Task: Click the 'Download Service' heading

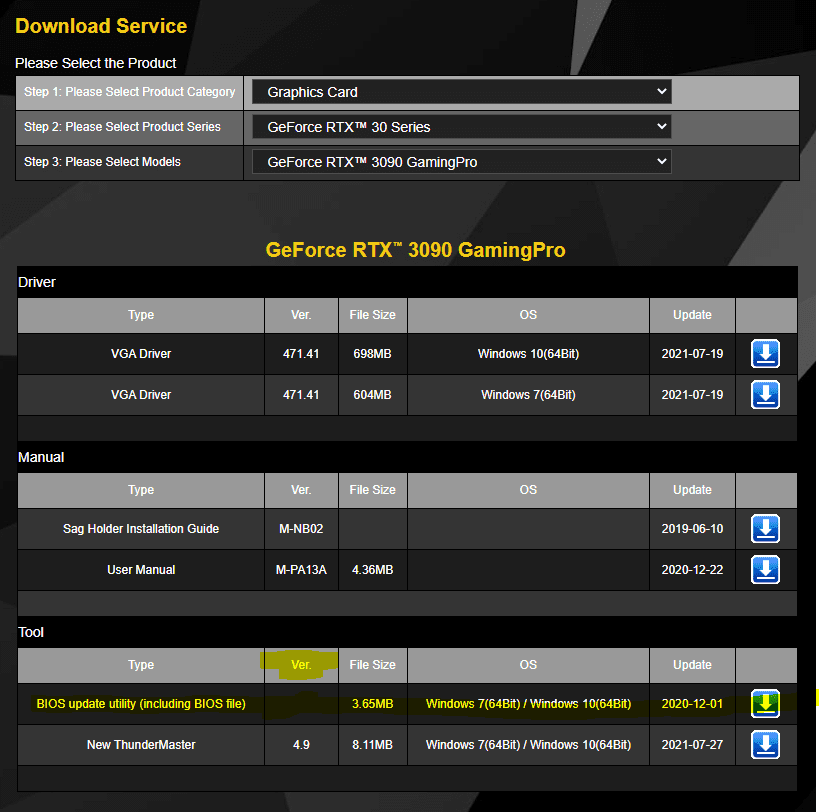Action: coord(101,26)
